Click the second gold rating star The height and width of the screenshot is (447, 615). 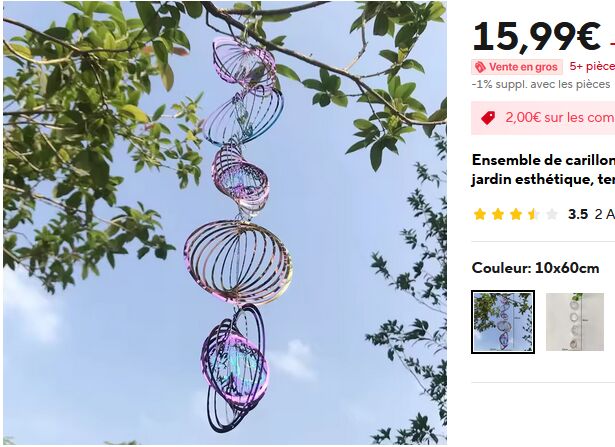click(498, 214)
